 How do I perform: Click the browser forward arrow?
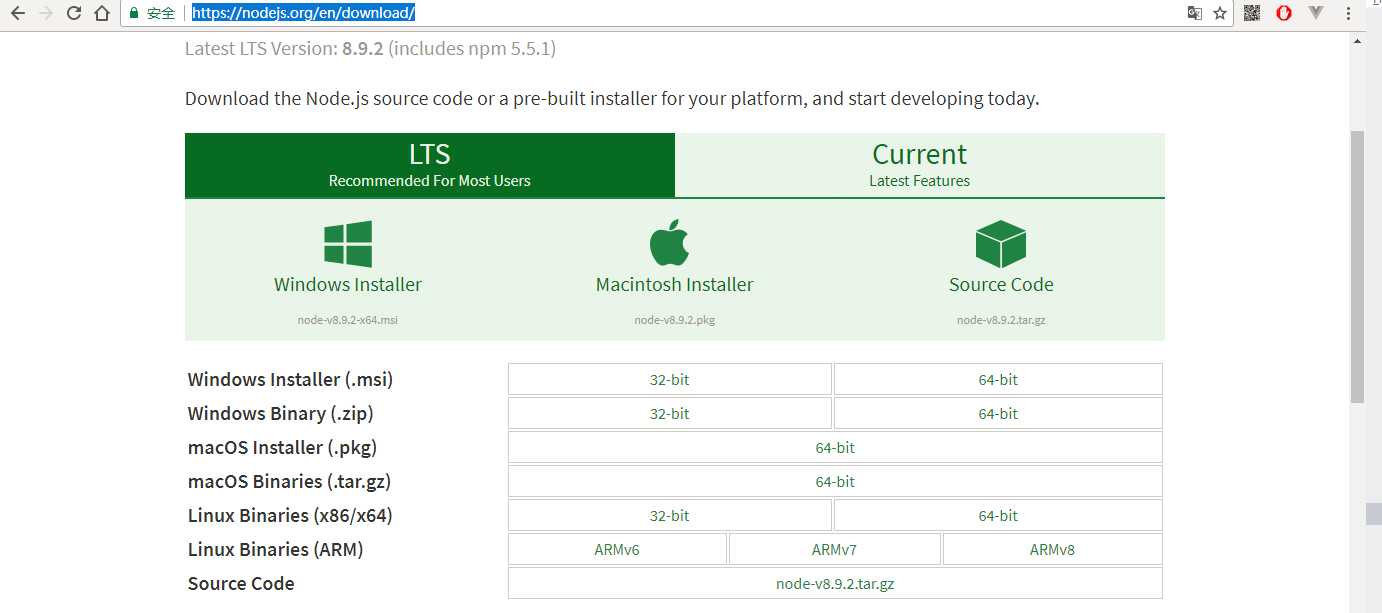tap(45, 13)
